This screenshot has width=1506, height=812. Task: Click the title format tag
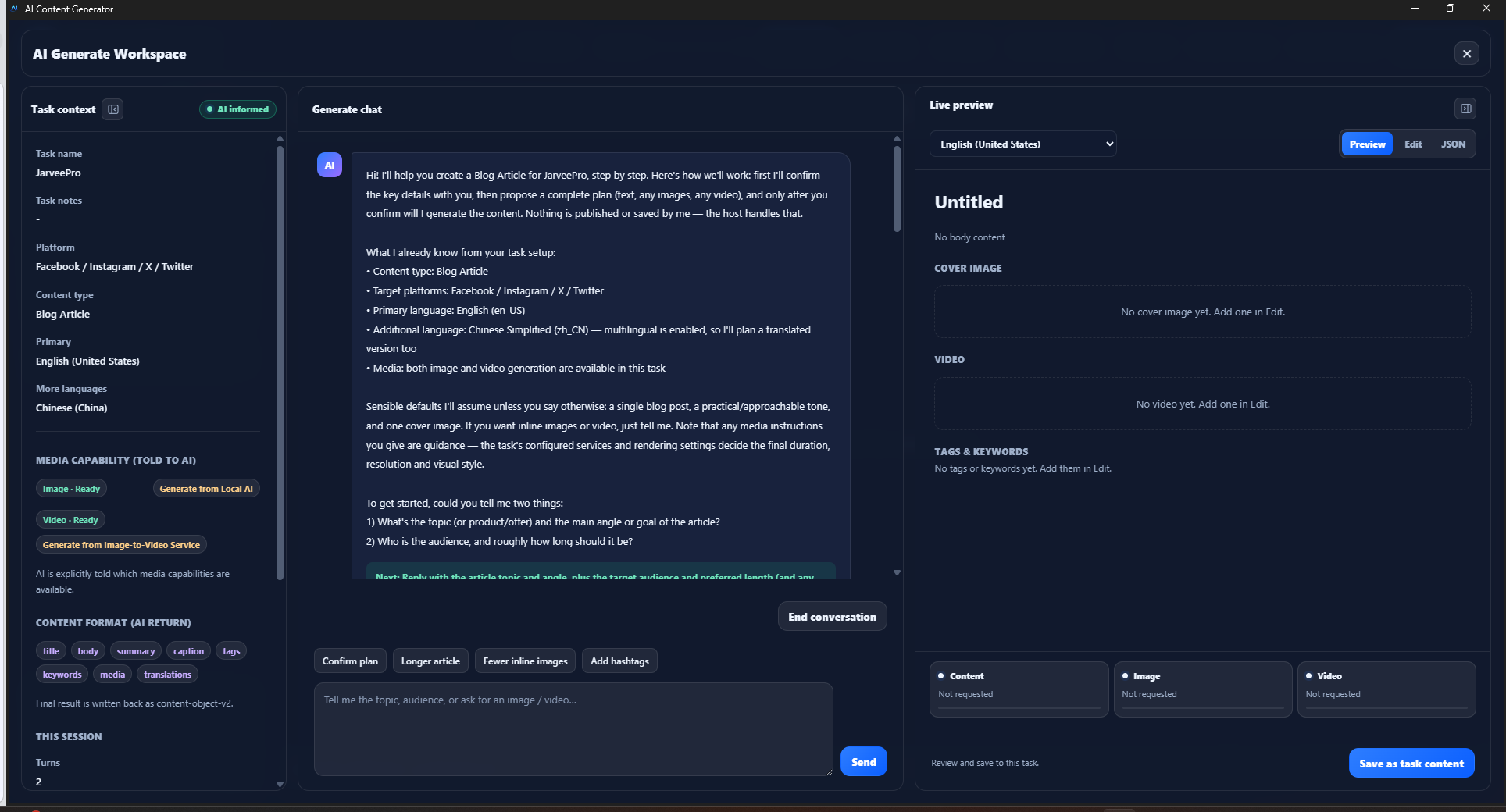[x=51, y=651]
